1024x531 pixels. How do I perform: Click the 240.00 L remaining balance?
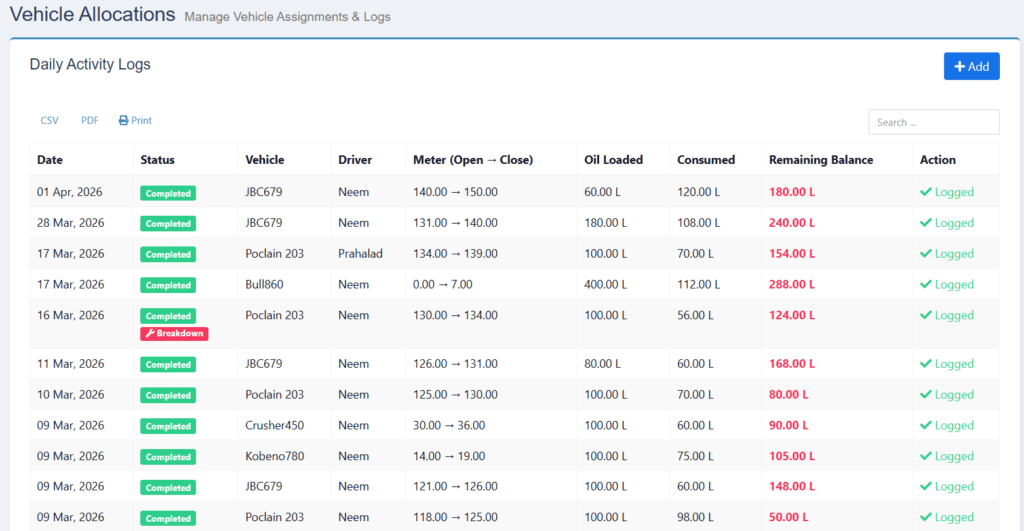pos(792,223)
